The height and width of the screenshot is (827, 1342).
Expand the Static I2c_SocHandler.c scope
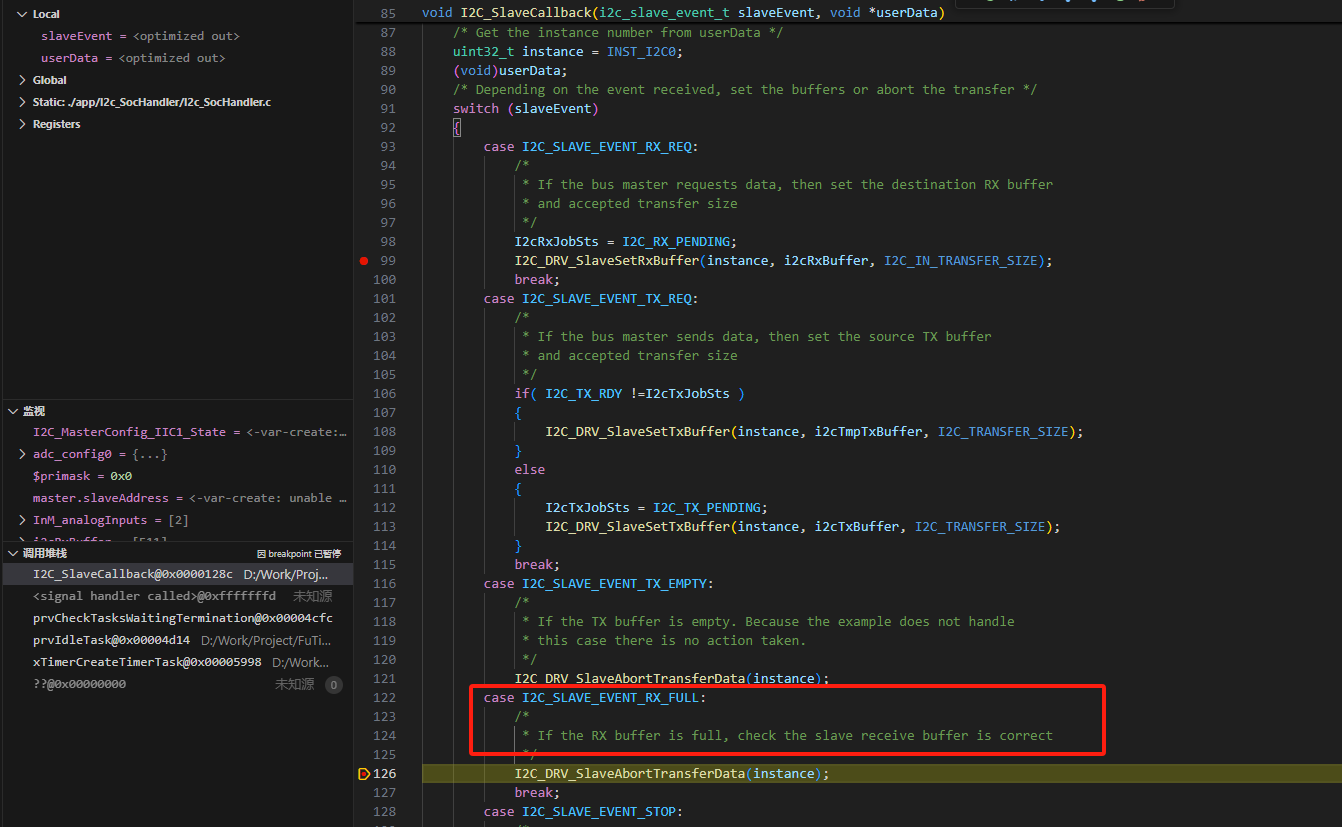23,102
